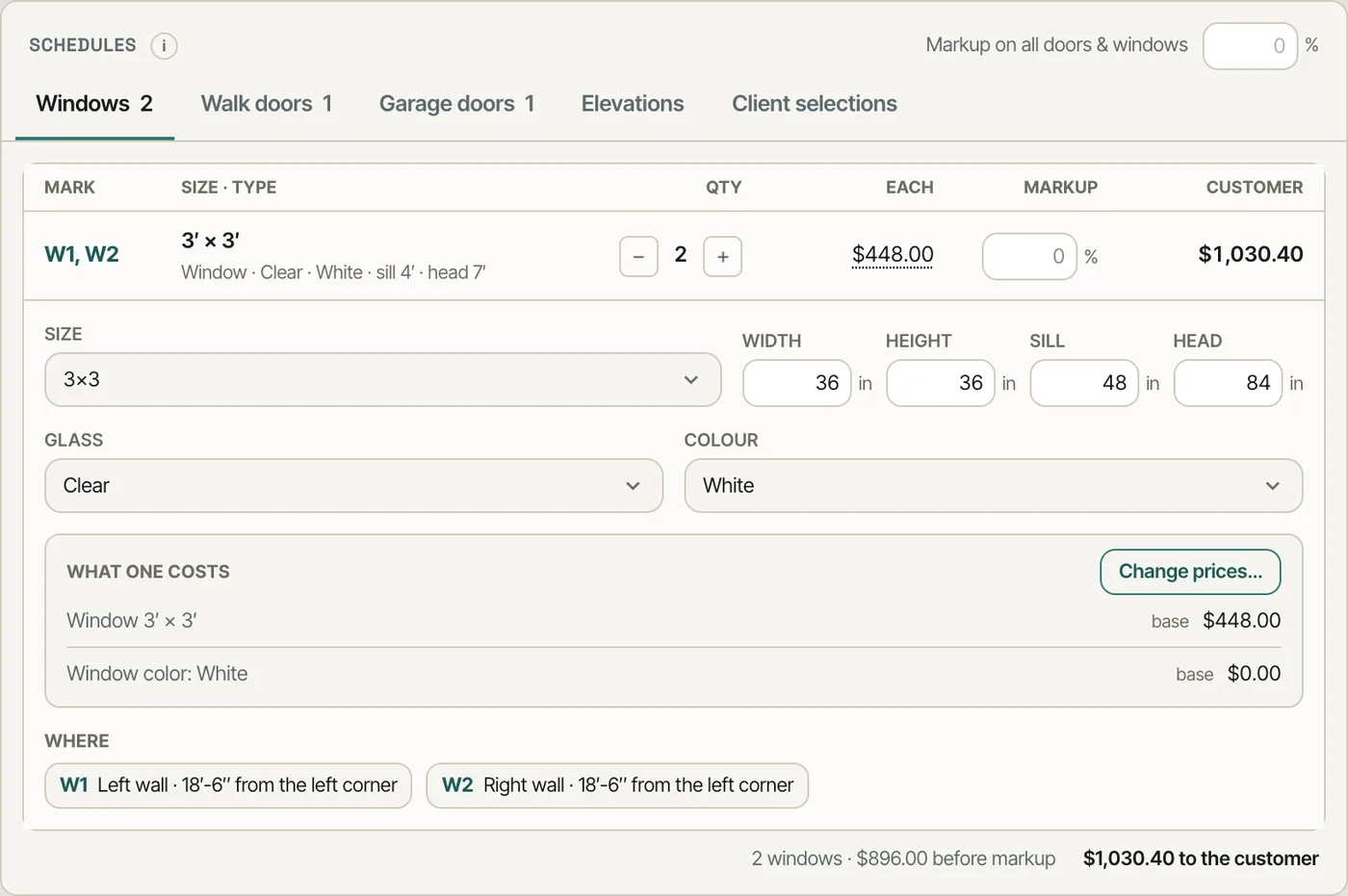Click the Markup on all doors & windows label
Screen dimensions: 1348x896
tap(1056, 45)
